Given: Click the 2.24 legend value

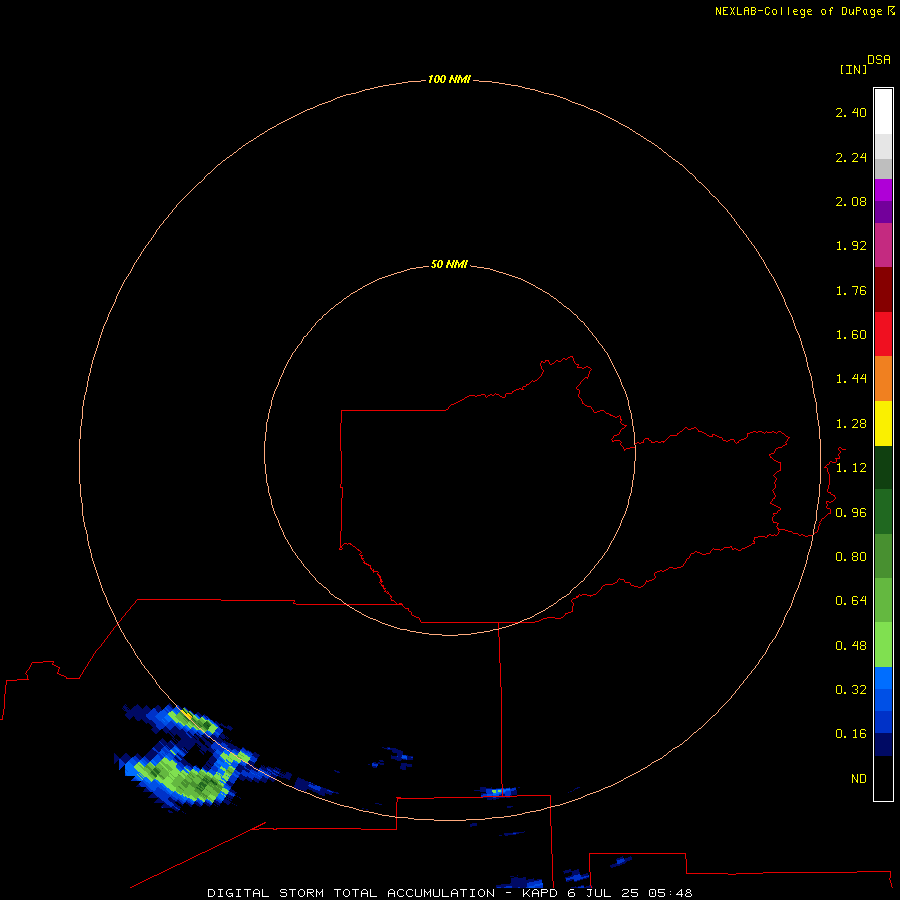Looking at the screenshot, I should (851, 157).
